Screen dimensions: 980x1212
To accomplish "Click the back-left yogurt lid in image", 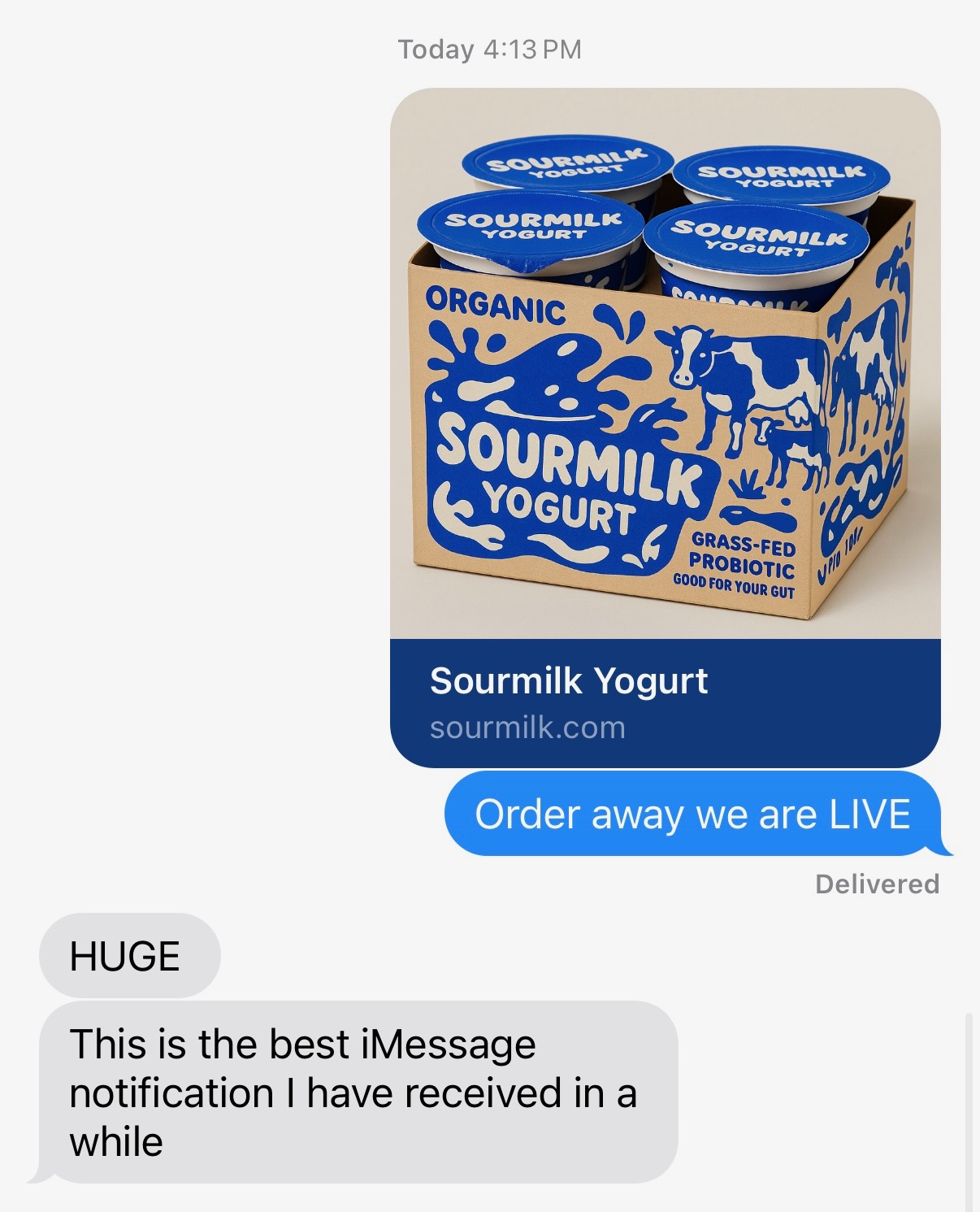I will coord(567,163).
